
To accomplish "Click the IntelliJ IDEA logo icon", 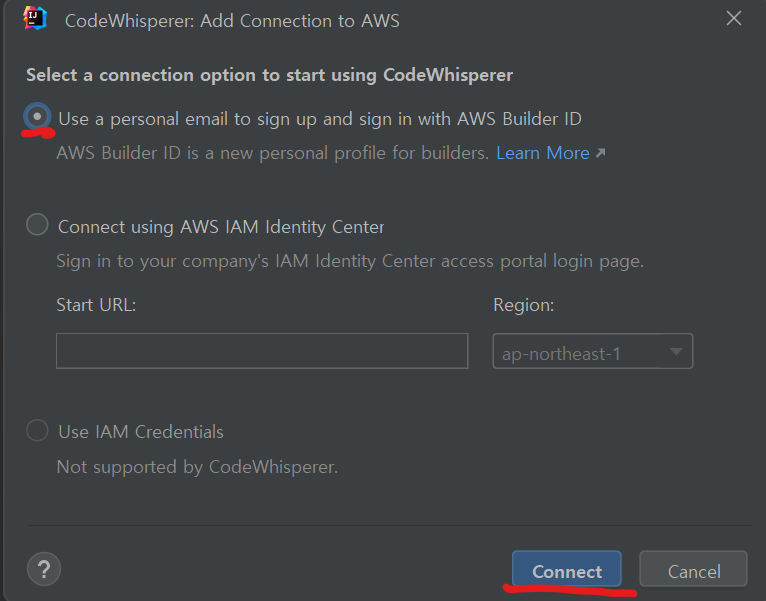I will (x=35, y=19).
